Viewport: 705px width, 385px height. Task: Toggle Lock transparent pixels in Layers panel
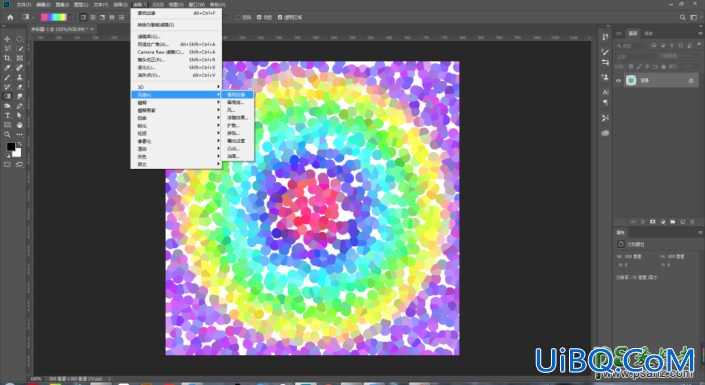pyautogui.click(x=631, y=67)
